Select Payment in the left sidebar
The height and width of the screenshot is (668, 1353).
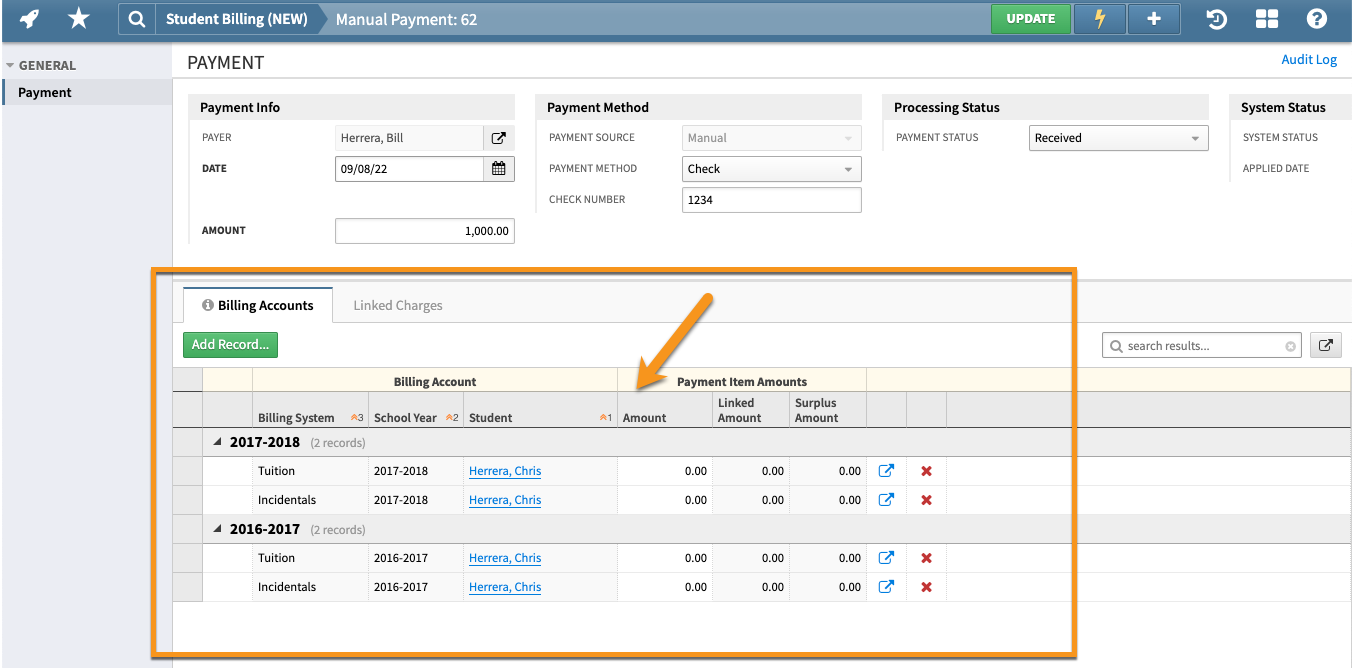[x=47, y=92]
